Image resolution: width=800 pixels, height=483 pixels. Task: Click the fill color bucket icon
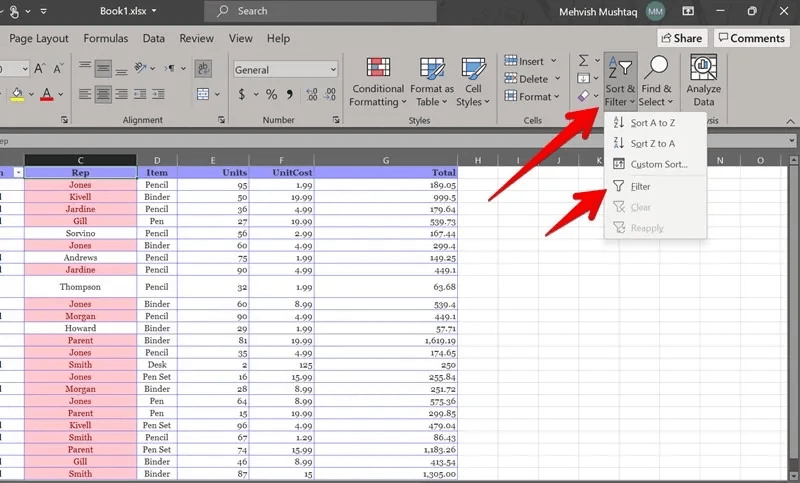click(x=17, y=95)
